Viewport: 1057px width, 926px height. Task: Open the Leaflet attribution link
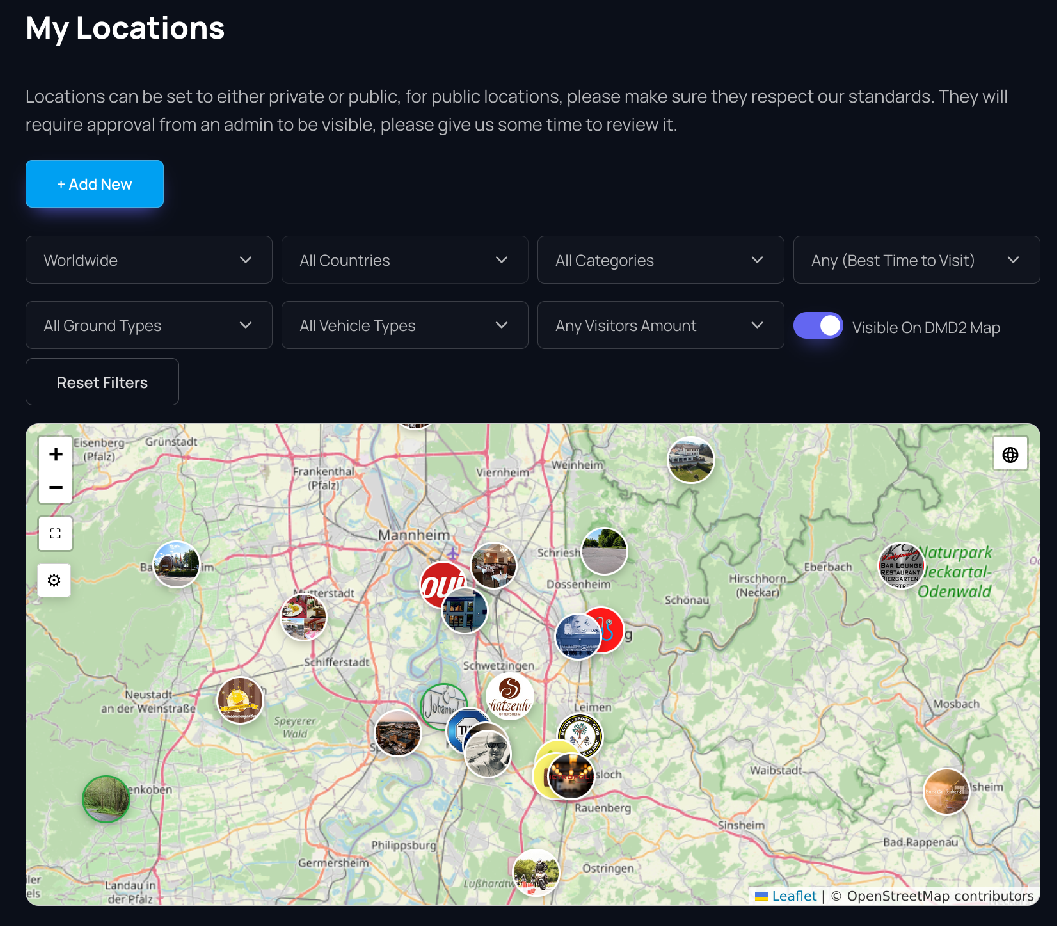(794, 896)
